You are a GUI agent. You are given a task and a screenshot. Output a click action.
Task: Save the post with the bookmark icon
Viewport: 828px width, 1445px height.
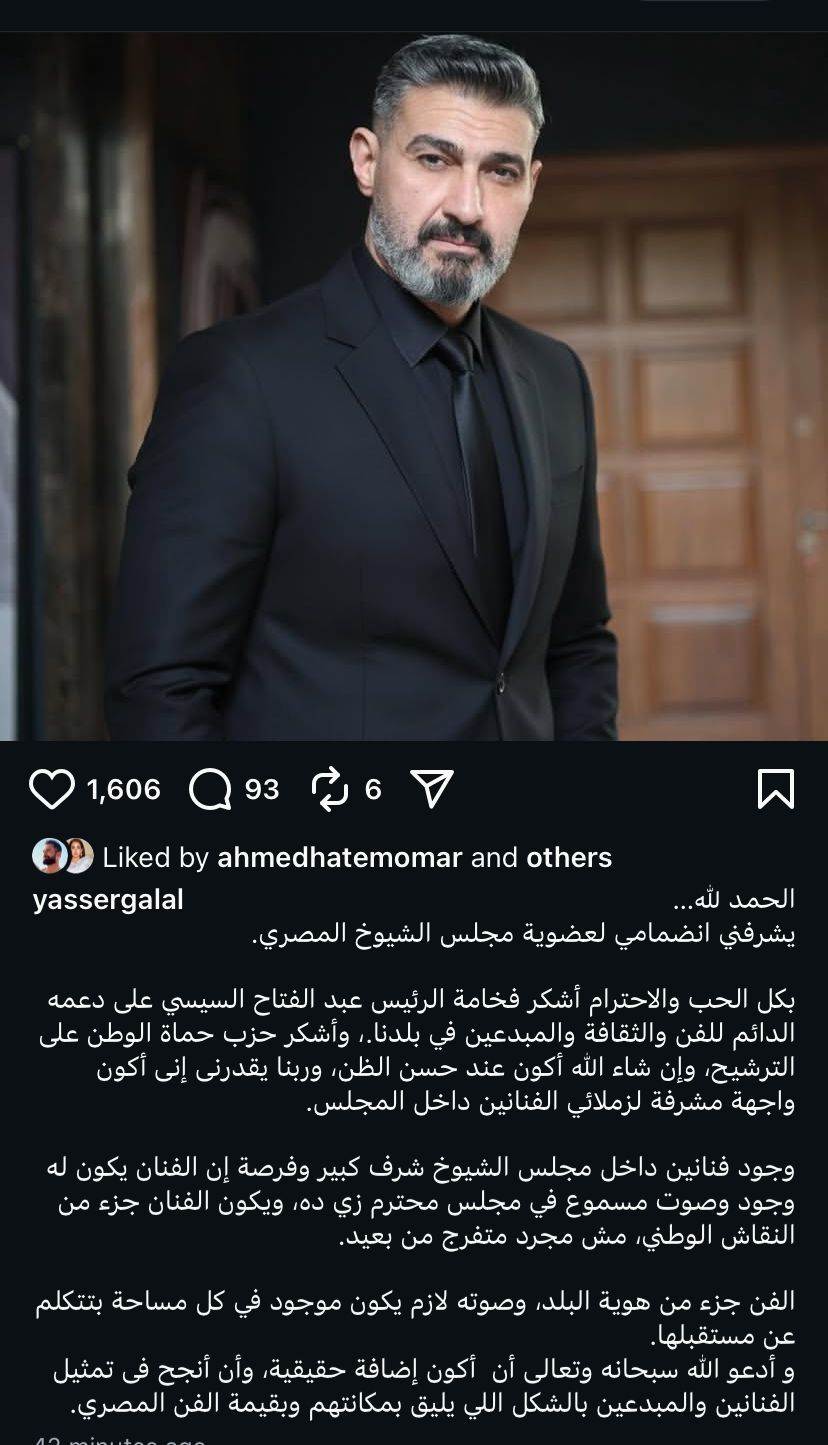coord(776,789)
